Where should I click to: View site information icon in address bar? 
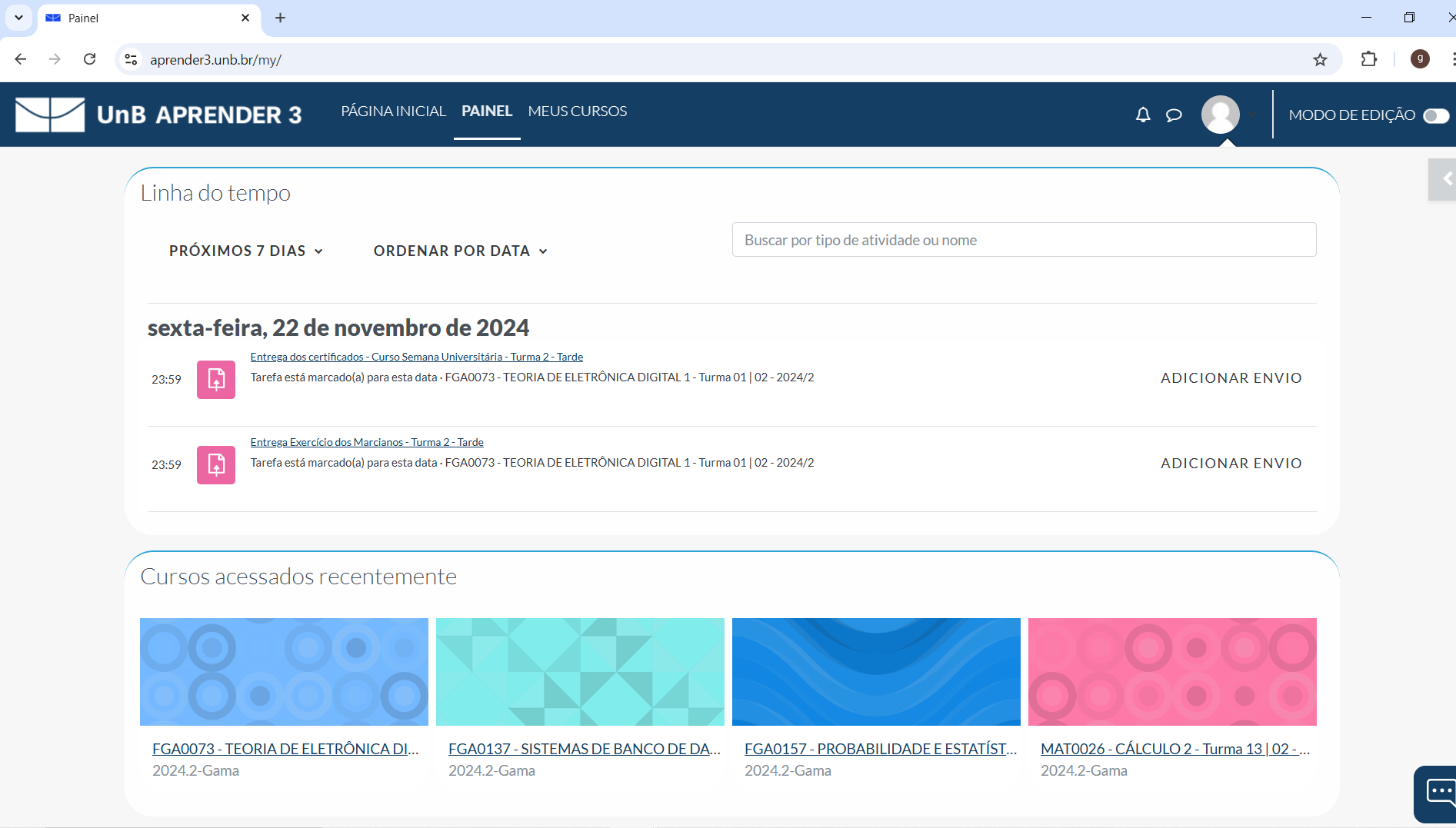pyautogui.click(x=132, y=59)
